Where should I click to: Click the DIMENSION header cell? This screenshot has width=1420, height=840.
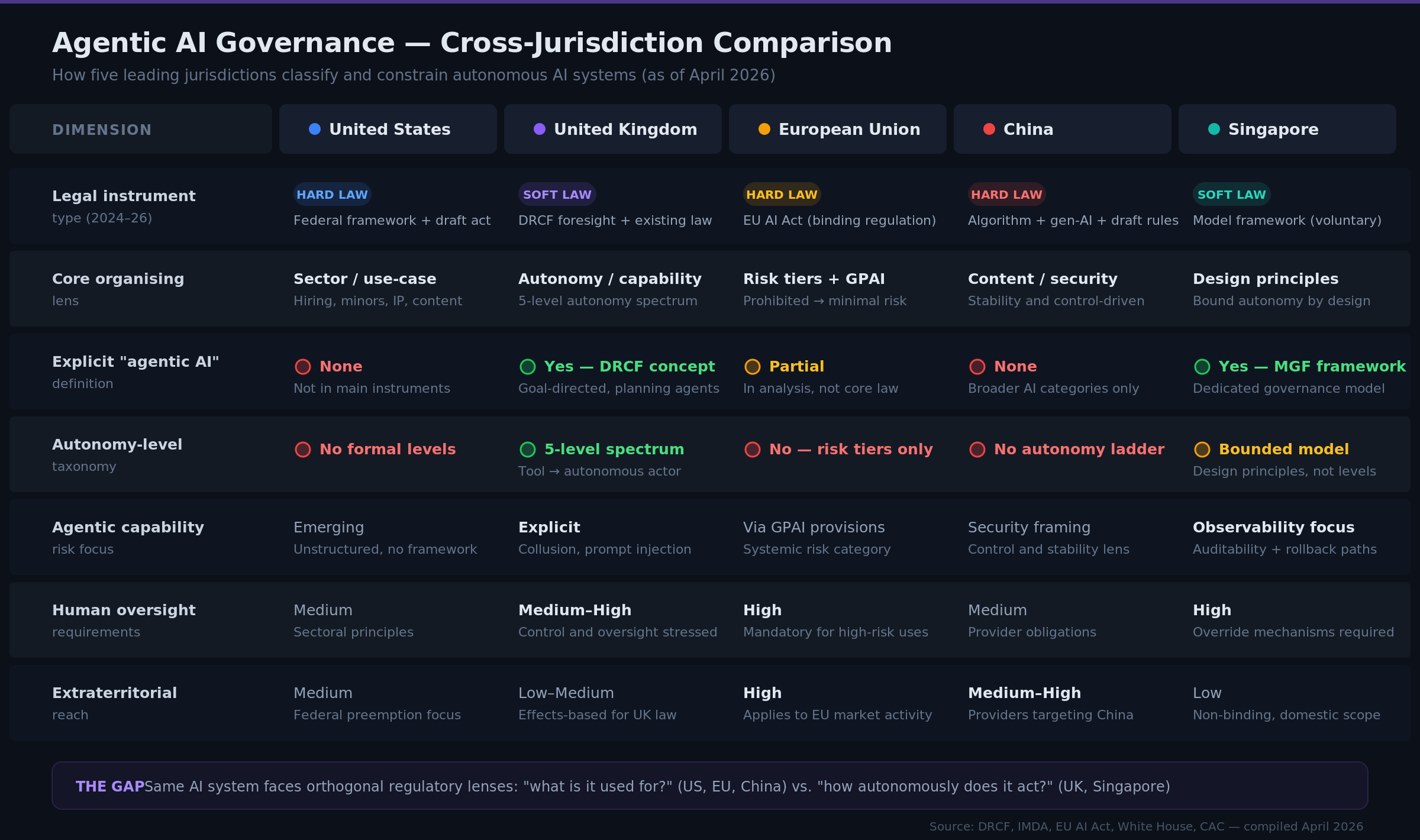point(141,129)
